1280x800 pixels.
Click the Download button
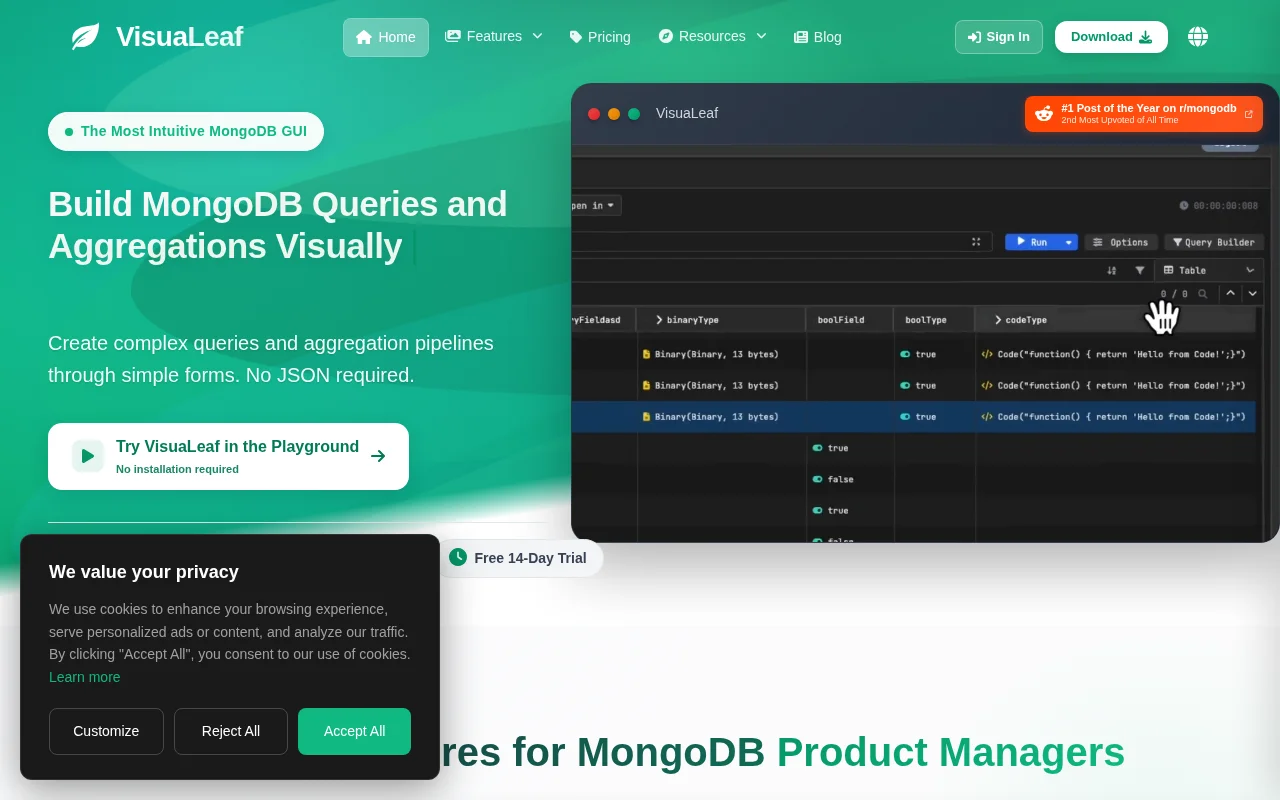(1111, 37)
